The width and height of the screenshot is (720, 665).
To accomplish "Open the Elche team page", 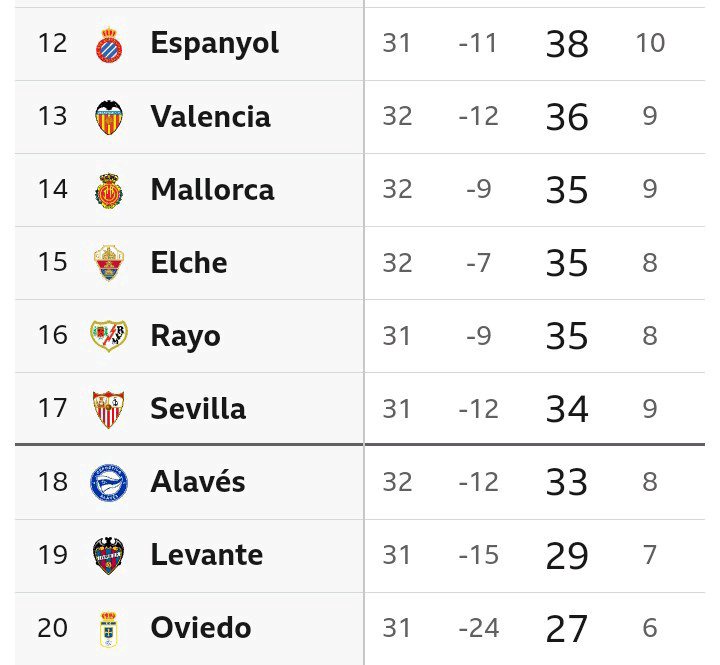I will click(x=188, y=262).
